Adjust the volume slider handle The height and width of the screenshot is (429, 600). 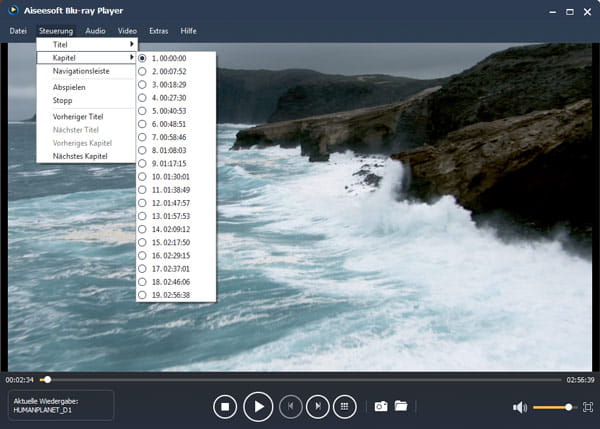568,407
